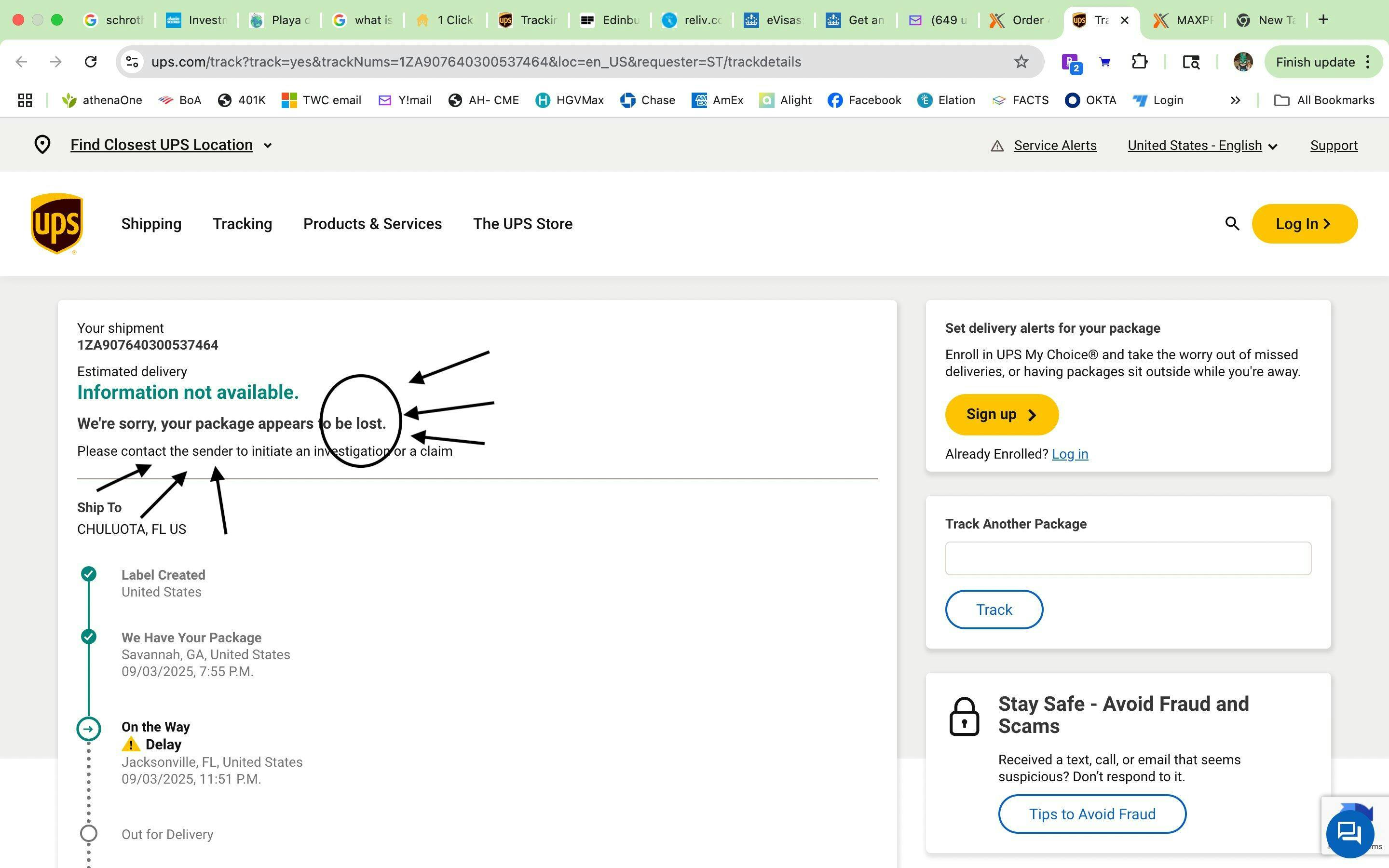Image resolution: width=1389 pixels, height=868 pixels.
Task: Open the Extensions puzzle icon
Action: [1139, 61]
